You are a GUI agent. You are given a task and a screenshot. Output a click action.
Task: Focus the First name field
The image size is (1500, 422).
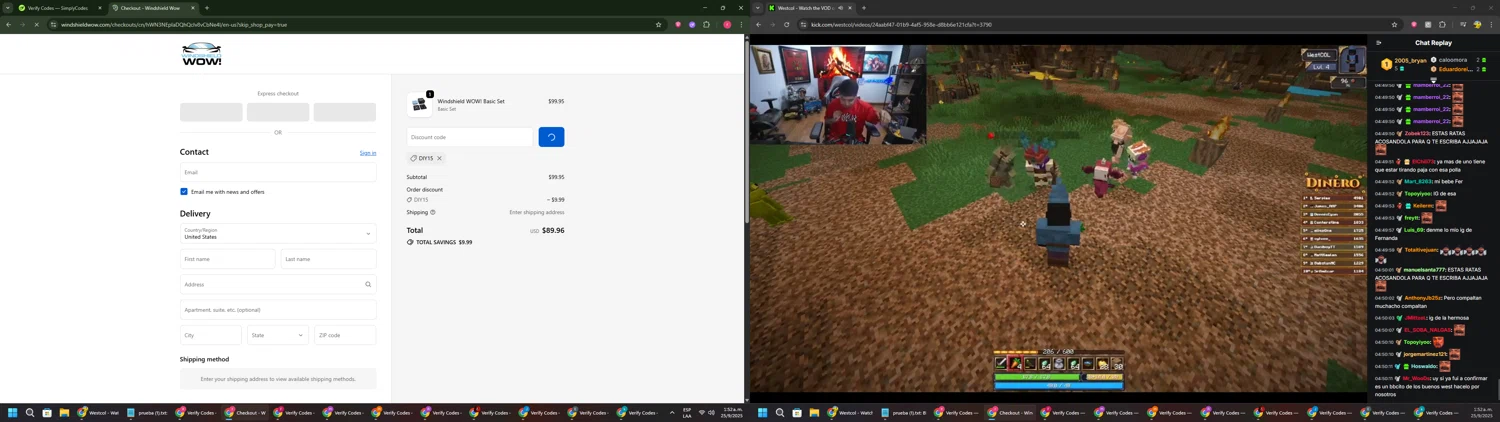pyautogui.click(x=227, y=259)
